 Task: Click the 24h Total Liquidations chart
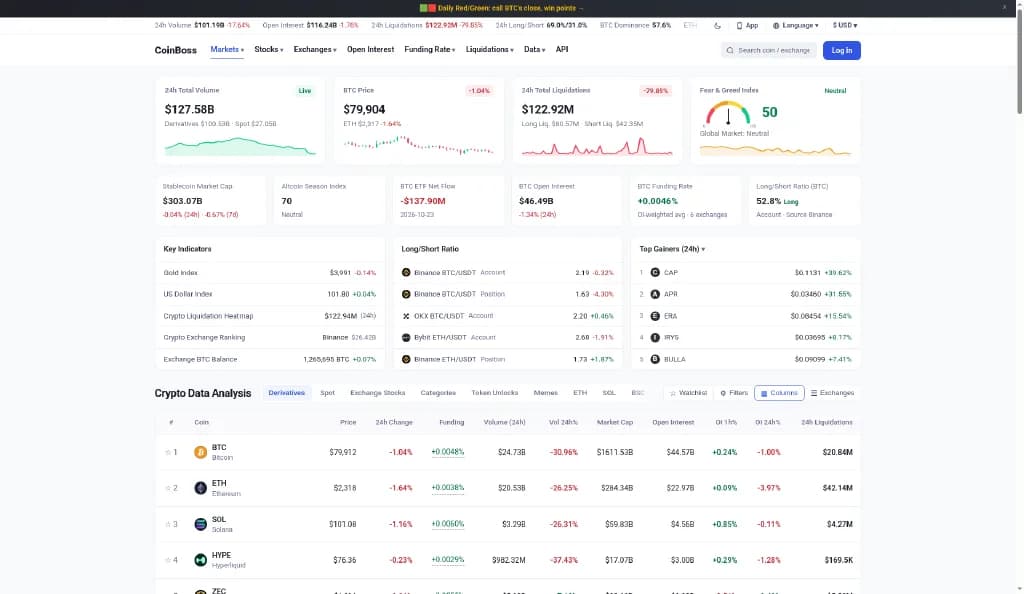[x=596, y=146]
